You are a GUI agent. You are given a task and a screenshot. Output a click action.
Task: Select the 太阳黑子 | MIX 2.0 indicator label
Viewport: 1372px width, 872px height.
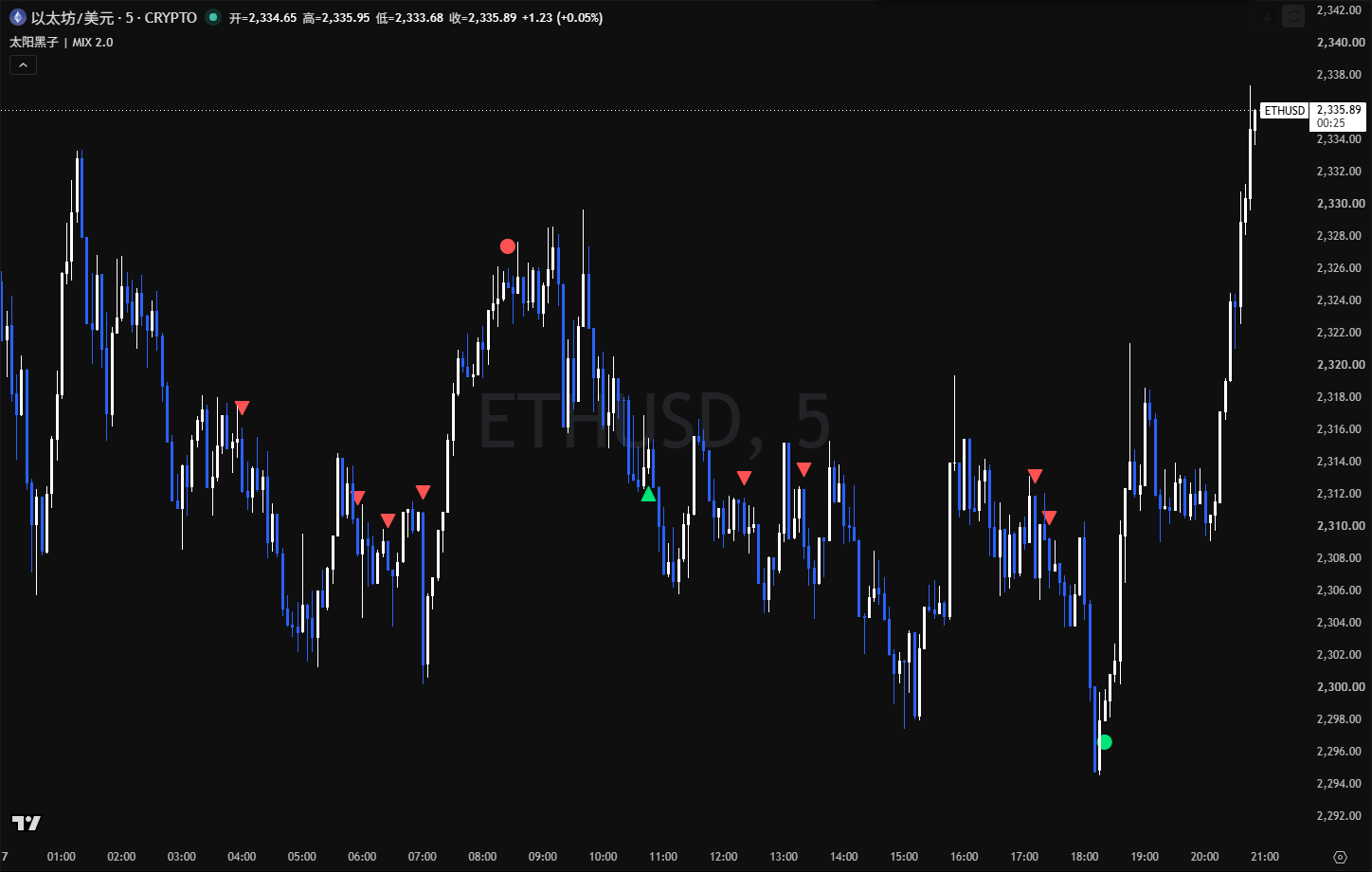62,42
